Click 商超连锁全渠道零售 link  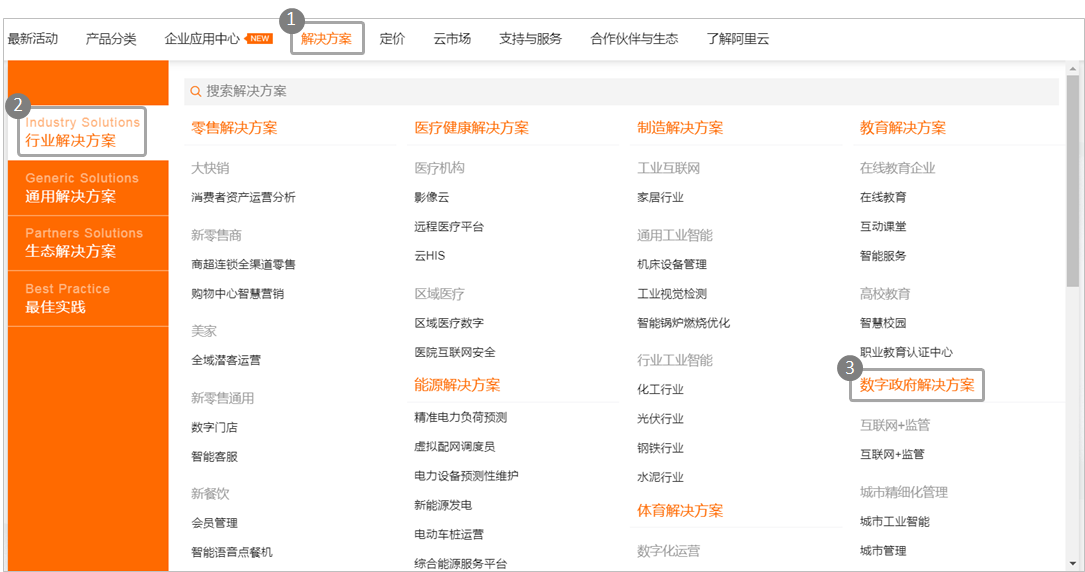pos(243,264)
